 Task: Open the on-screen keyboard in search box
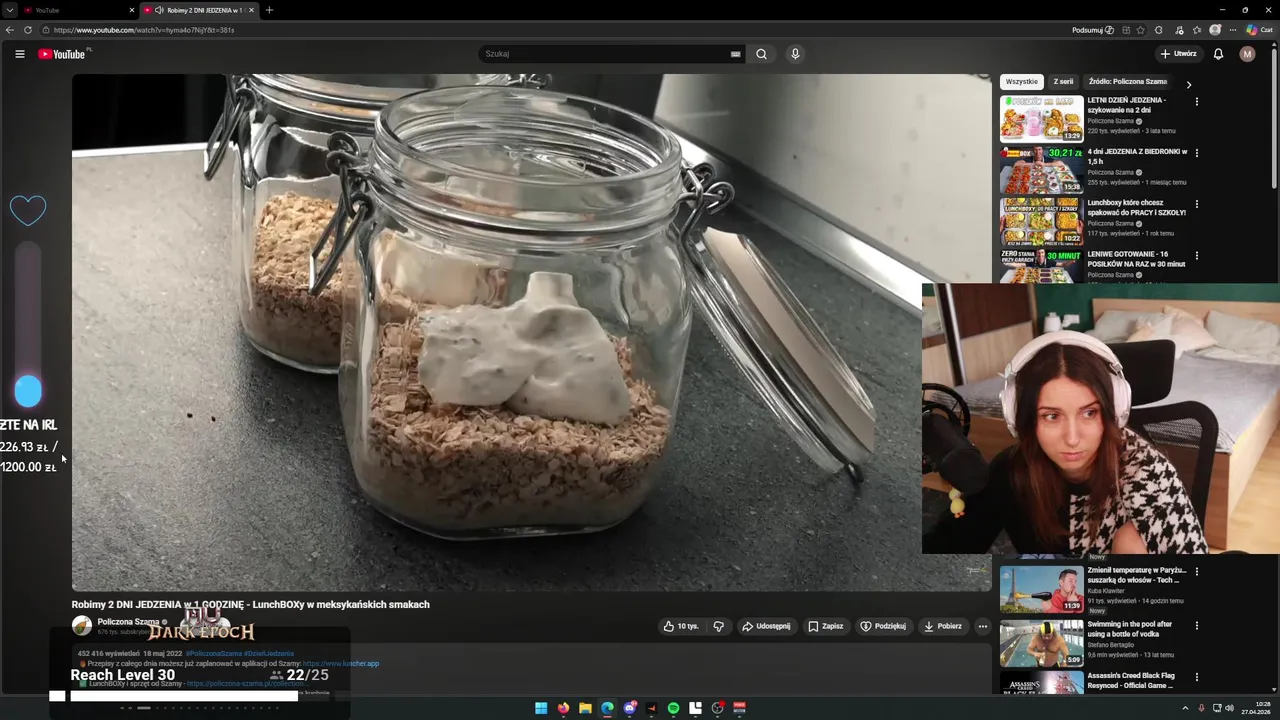pos(735,54)
